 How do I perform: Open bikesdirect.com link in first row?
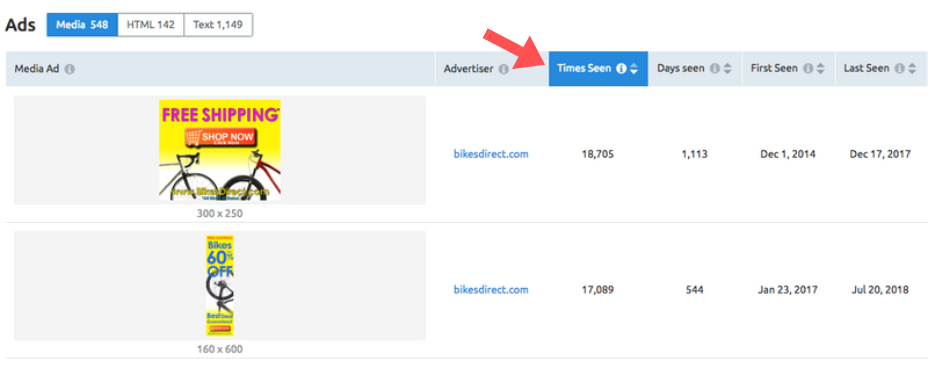tap(491, 154)
